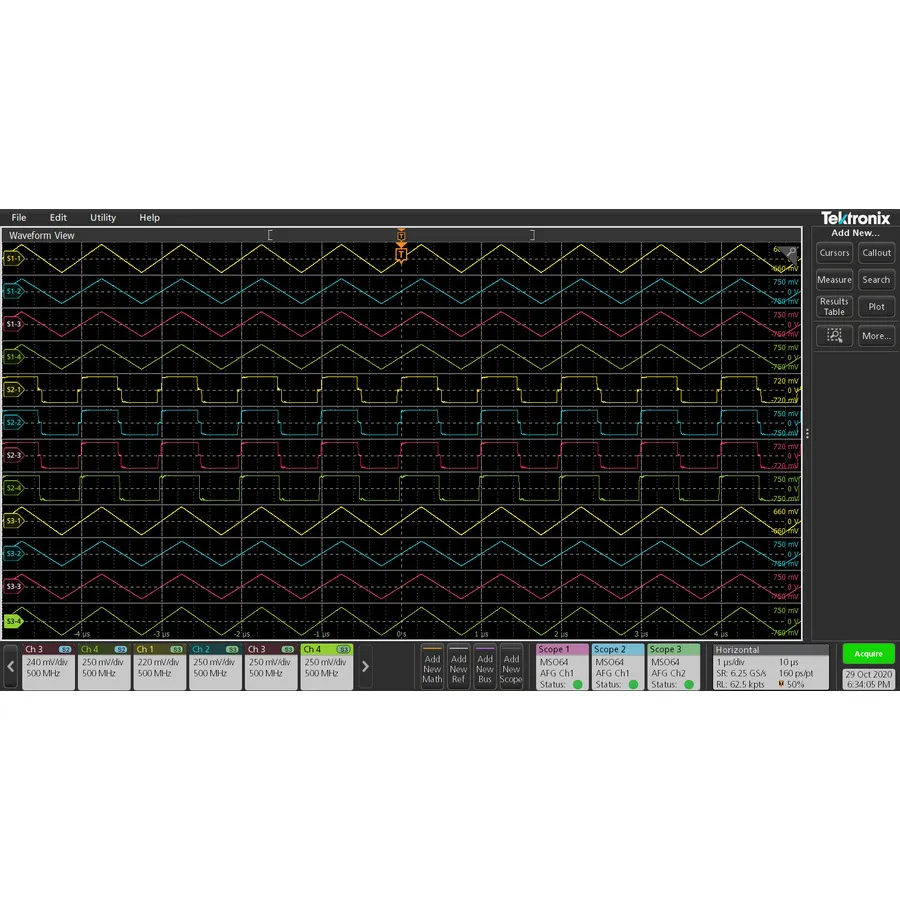The width and height of the screenshot is (900, 900).
Task: Toggle the S1-1 waveform handle
Action: coord(12,258)
